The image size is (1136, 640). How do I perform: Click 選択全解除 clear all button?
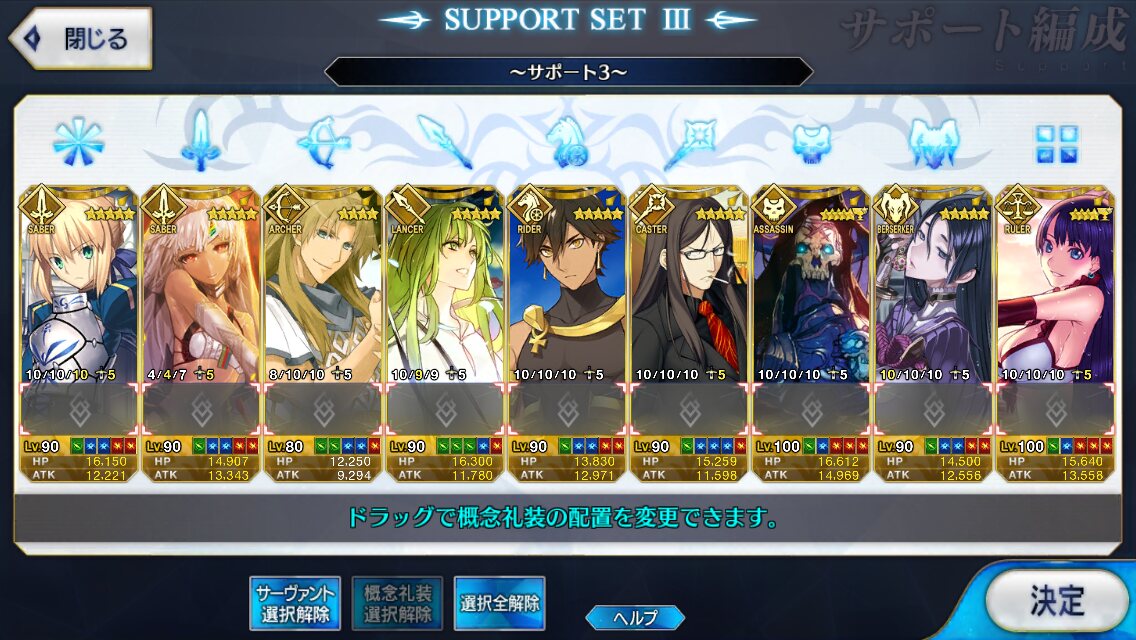(x=499, y=603)
